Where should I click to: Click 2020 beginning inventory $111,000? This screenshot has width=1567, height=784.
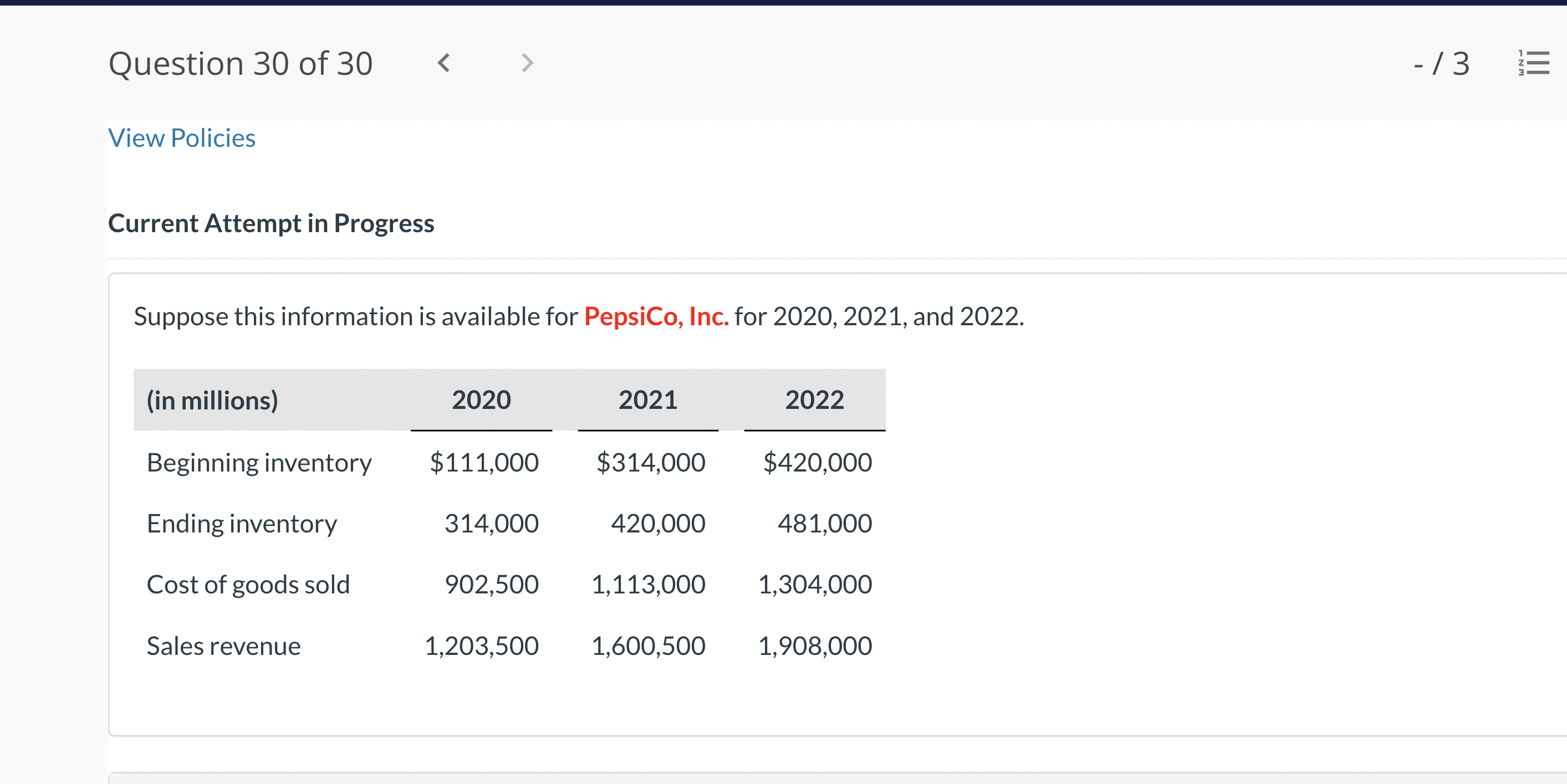(483, 462)
